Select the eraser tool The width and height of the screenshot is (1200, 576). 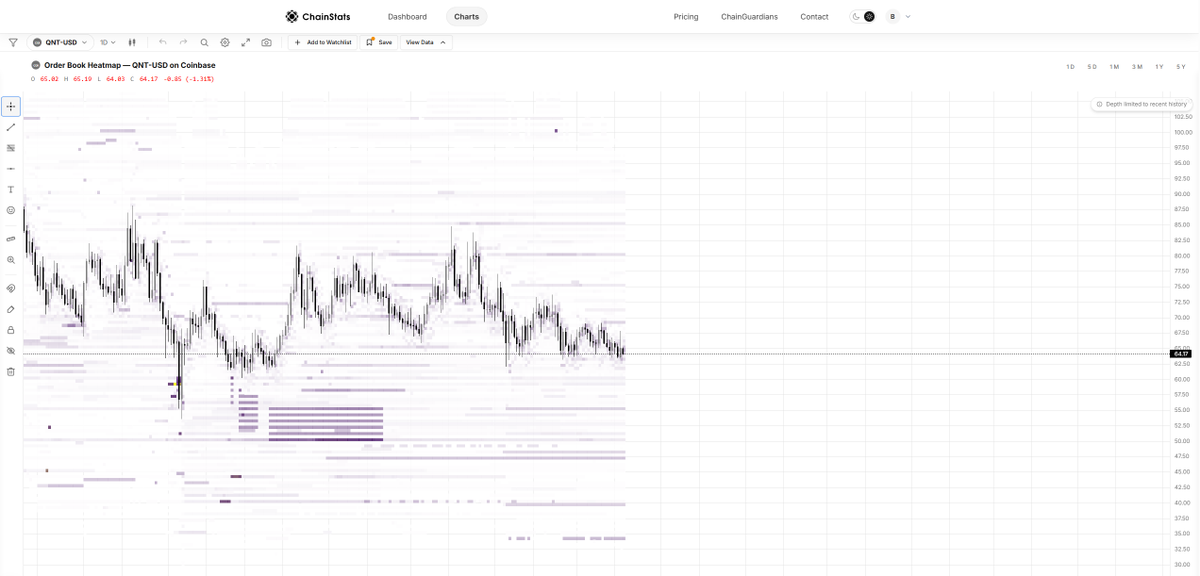(x=11, y=309)
